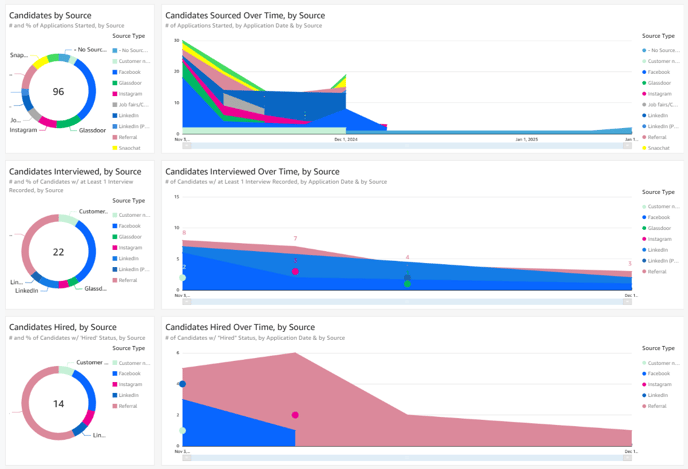Click Glassdoor legend marker in Candidates by Source
688x469 pixels.
[115, 83]
